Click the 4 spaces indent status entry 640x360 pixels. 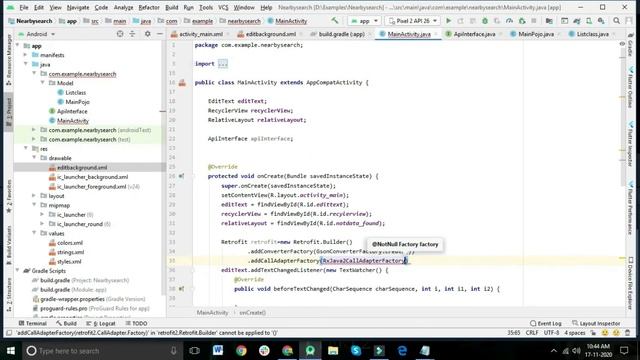(575, 333)
